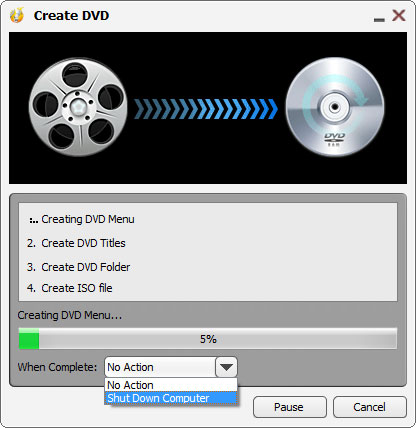This screenshot has height=428, width=416.
Task: Open the When Complete dropdown arrow
Action: (226, 367)
